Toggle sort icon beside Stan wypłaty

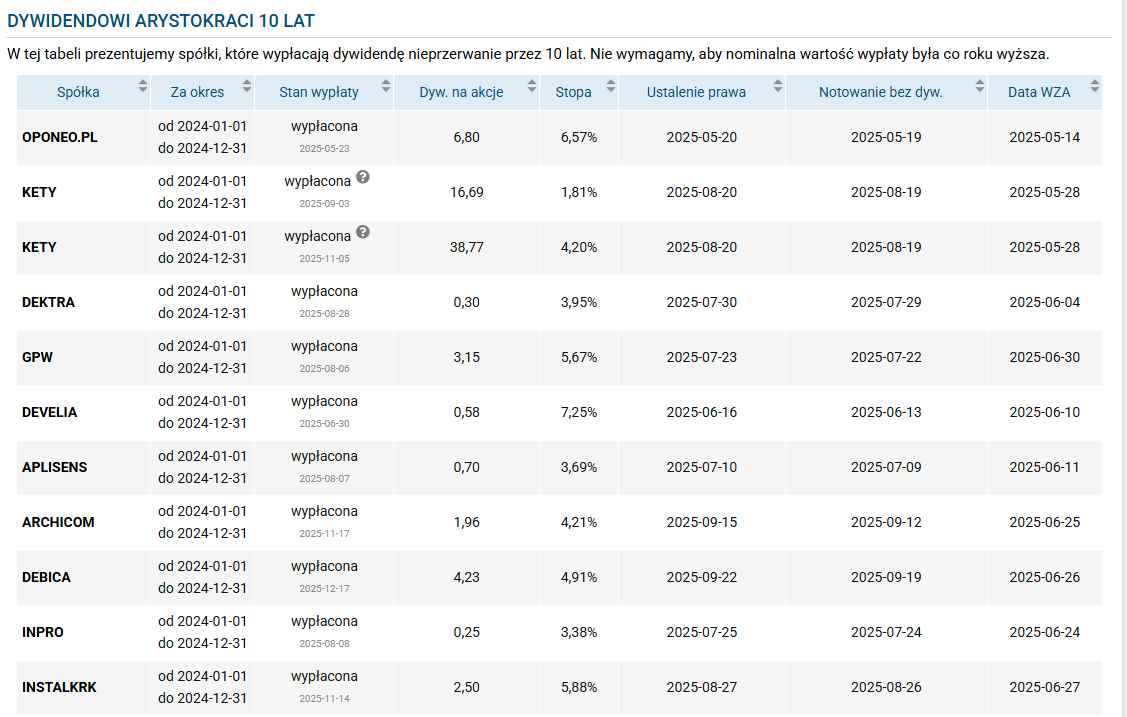pyautogui.click(x=385, y=86)
